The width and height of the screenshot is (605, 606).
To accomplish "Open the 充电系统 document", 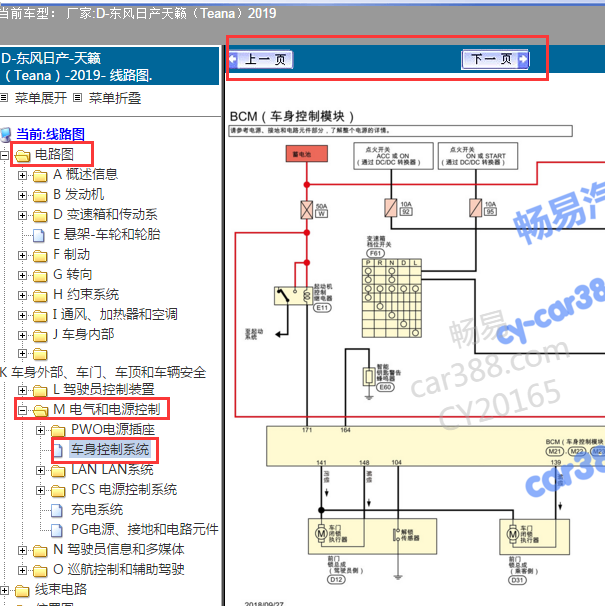I will point(97,510).
